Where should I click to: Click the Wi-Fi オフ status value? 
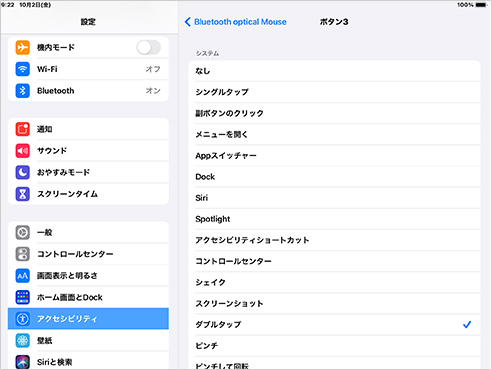tap(153, 69)
